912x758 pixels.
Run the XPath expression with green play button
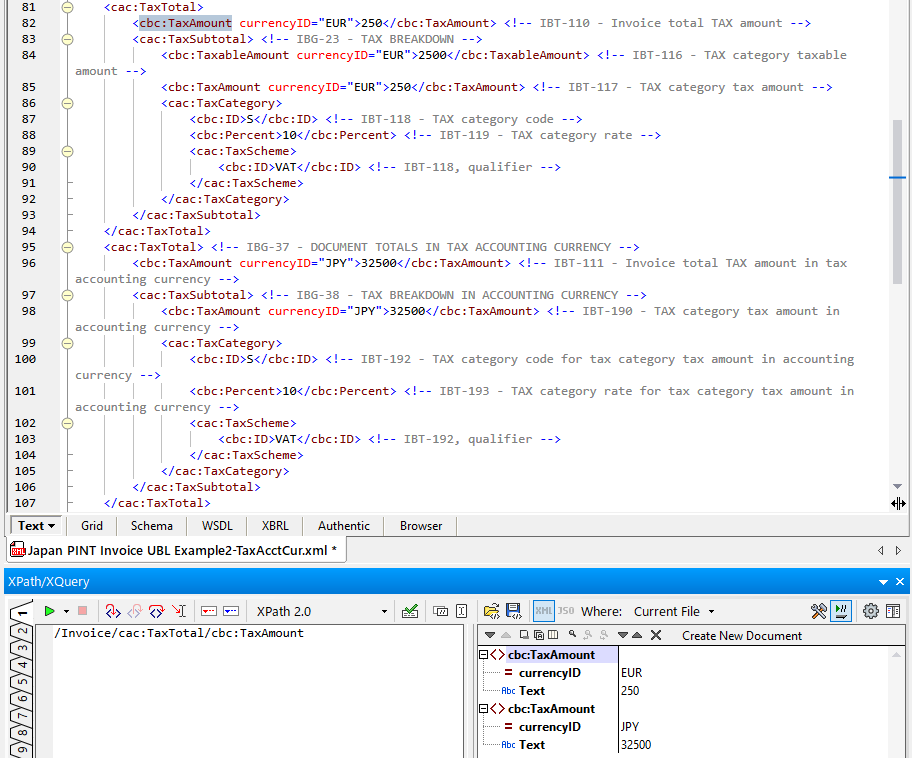pos(49,611)
